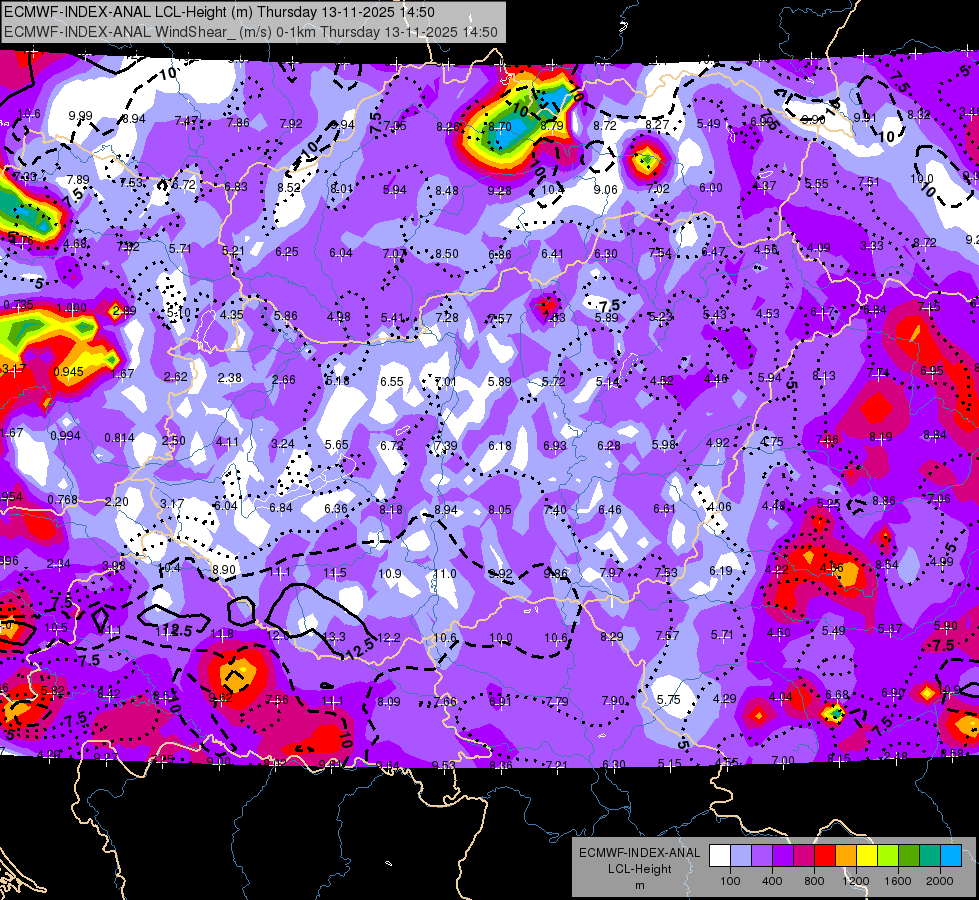979x900 pixels.
Task: Click the dark green legend swatch
Action: pos(908,856)
